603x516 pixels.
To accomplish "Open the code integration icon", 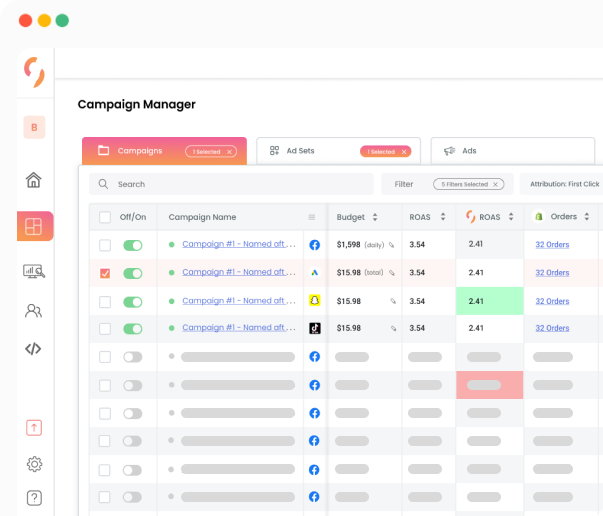I will tap(33, 349).
